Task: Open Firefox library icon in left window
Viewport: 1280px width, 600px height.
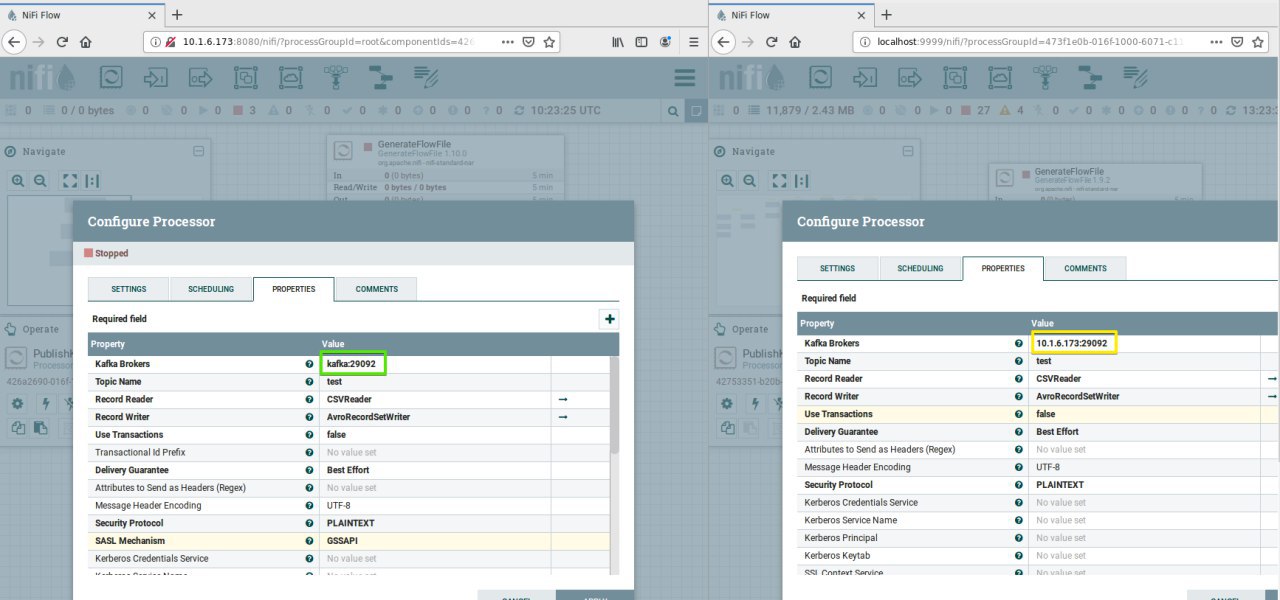Action: tap(618, 42)
